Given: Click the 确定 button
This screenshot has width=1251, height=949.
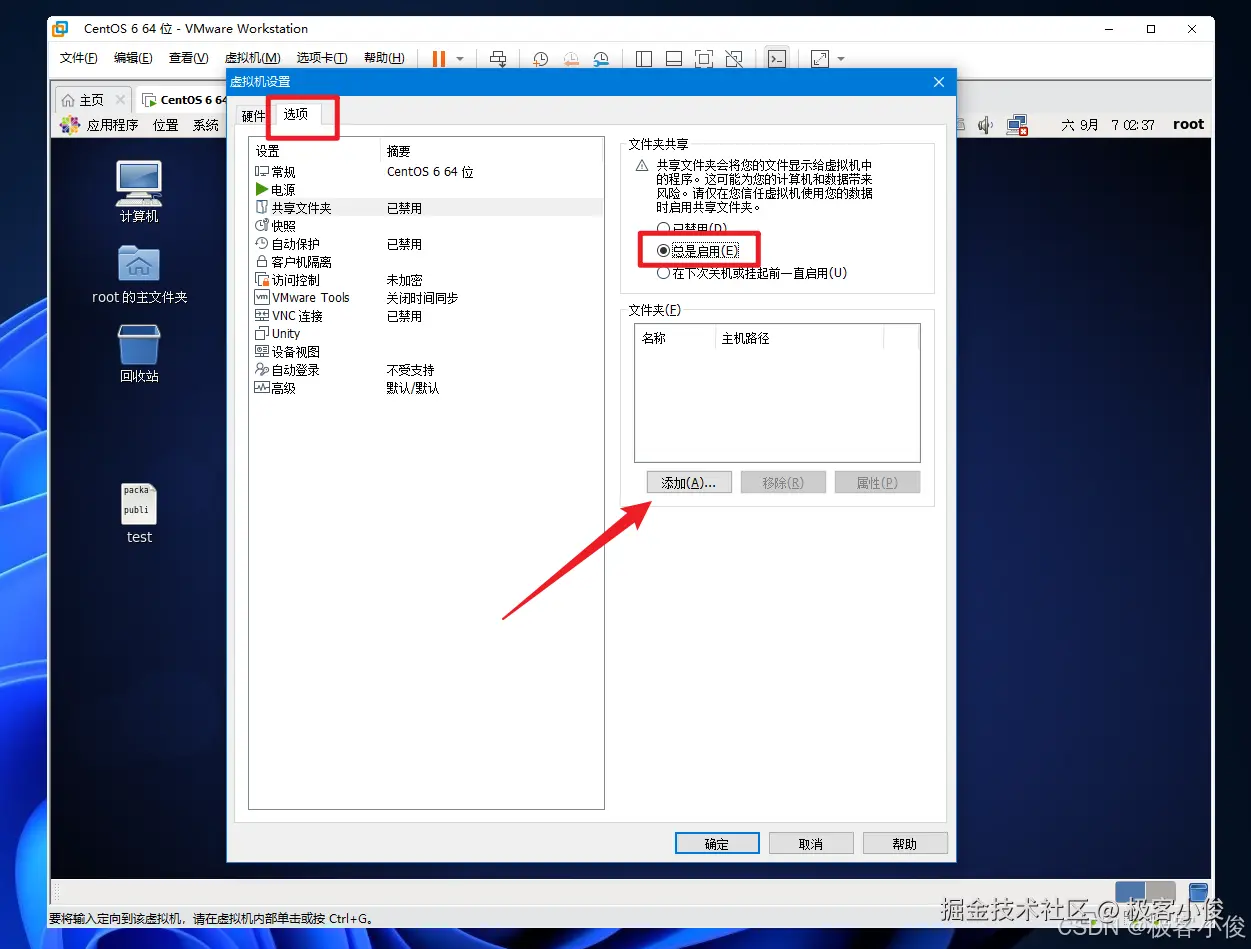Looking at the screenshot, I should (717, 844).
